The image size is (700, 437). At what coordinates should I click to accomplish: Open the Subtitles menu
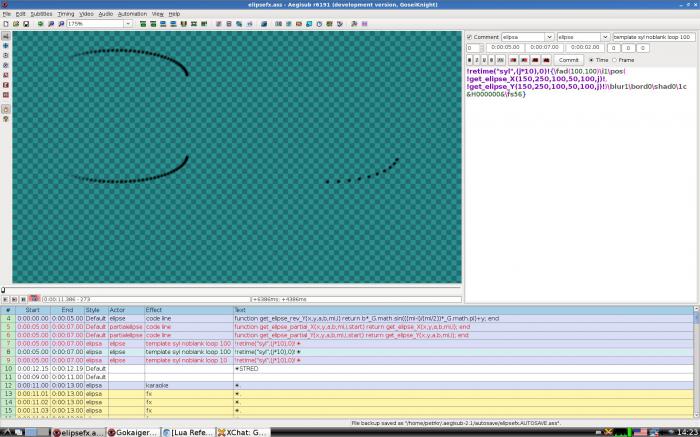tap(41, 14)
